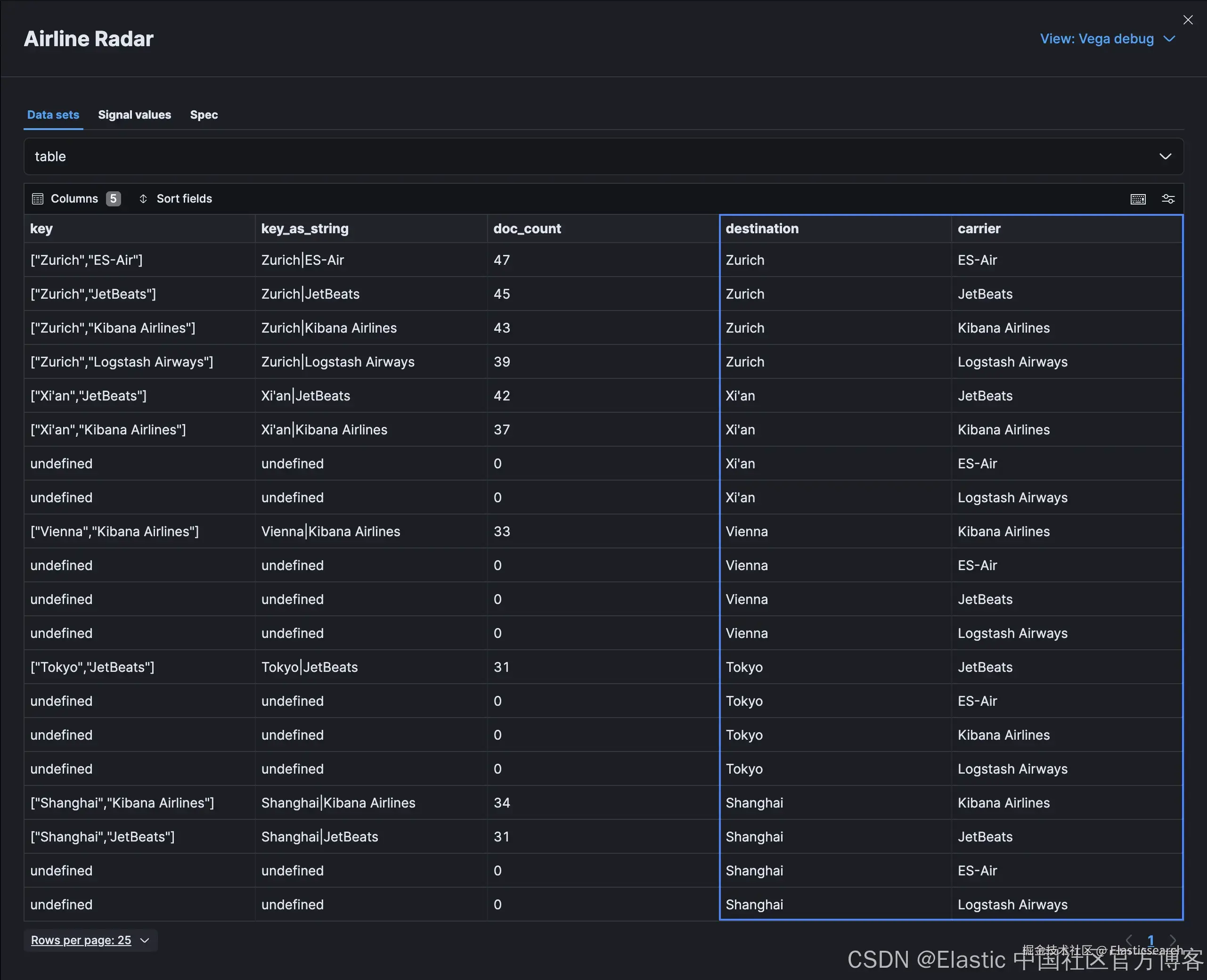Go to previous page arrow
The image size is (1207, 980).
tap(1129, 940)
